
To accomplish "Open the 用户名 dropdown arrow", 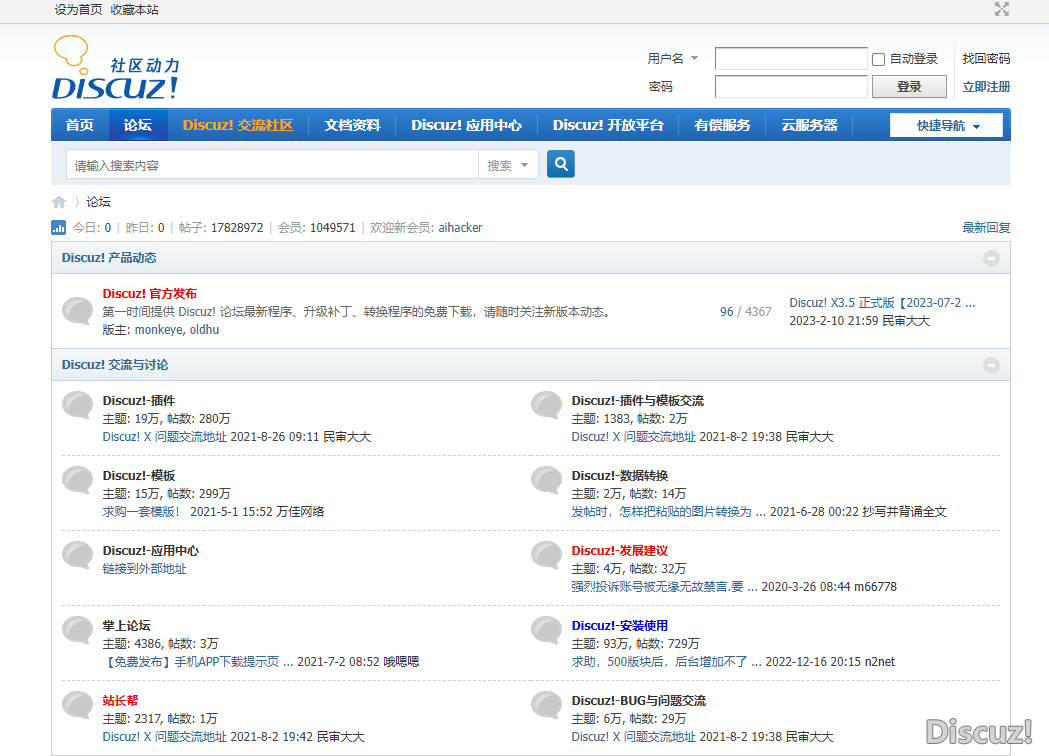I will coord(694,58).
